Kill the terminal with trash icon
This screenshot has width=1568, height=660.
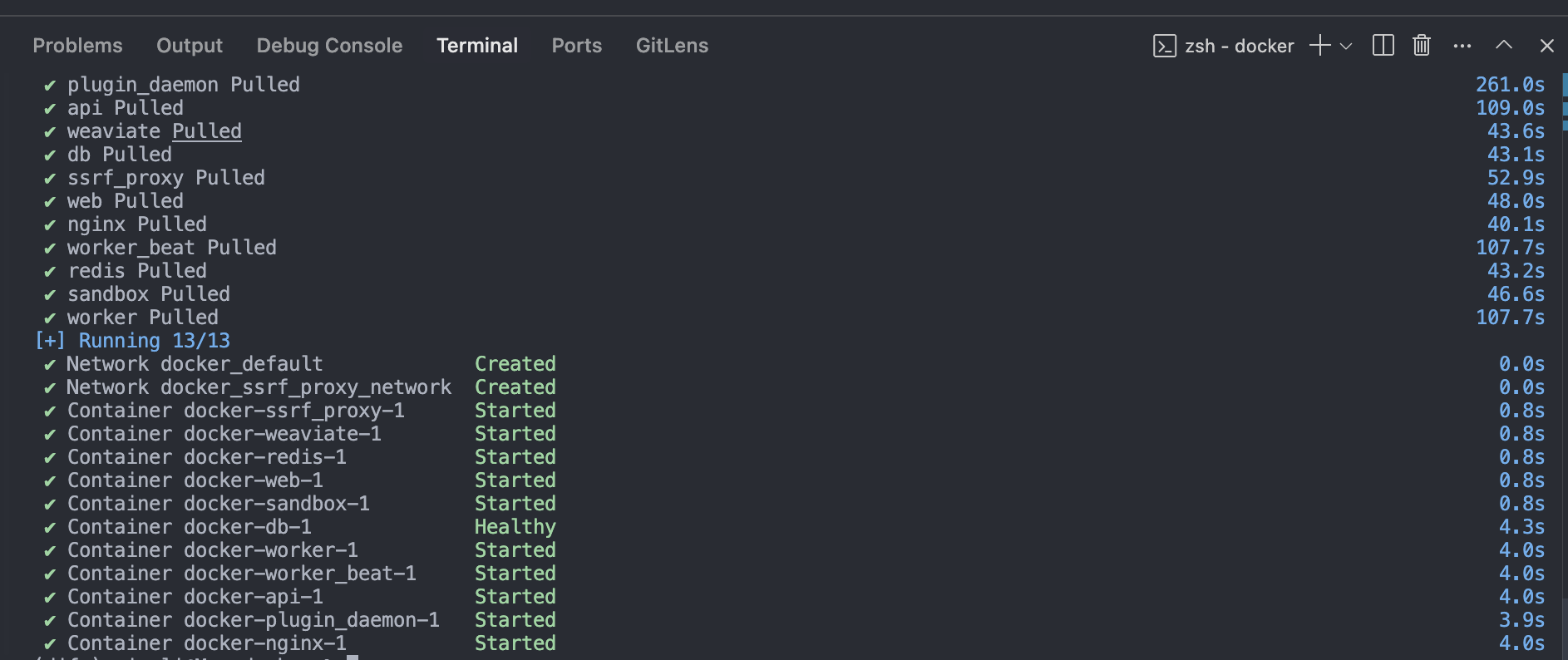tap(1422, 46)
